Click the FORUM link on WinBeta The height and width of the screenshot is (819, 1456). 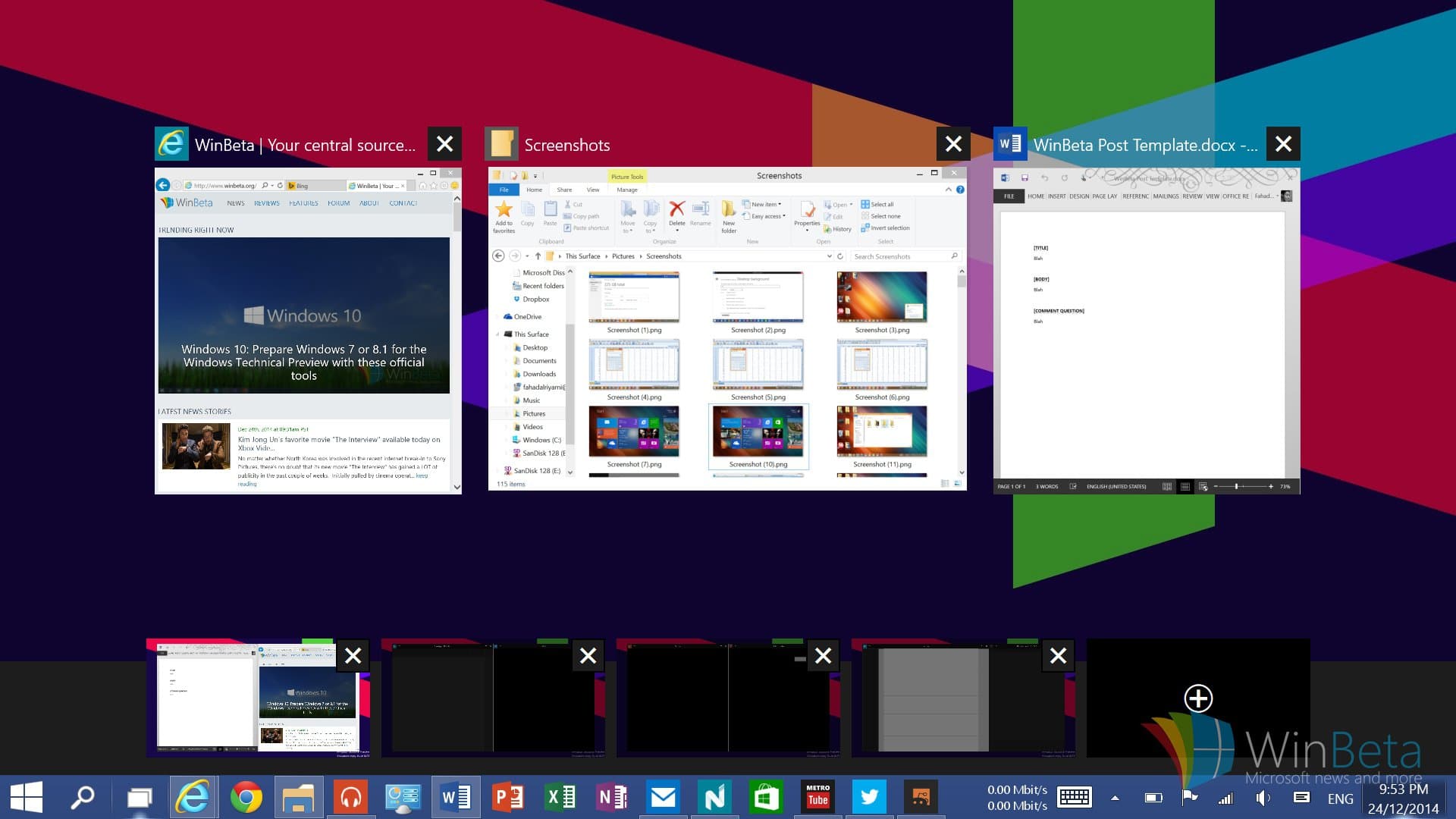point(338,203)
